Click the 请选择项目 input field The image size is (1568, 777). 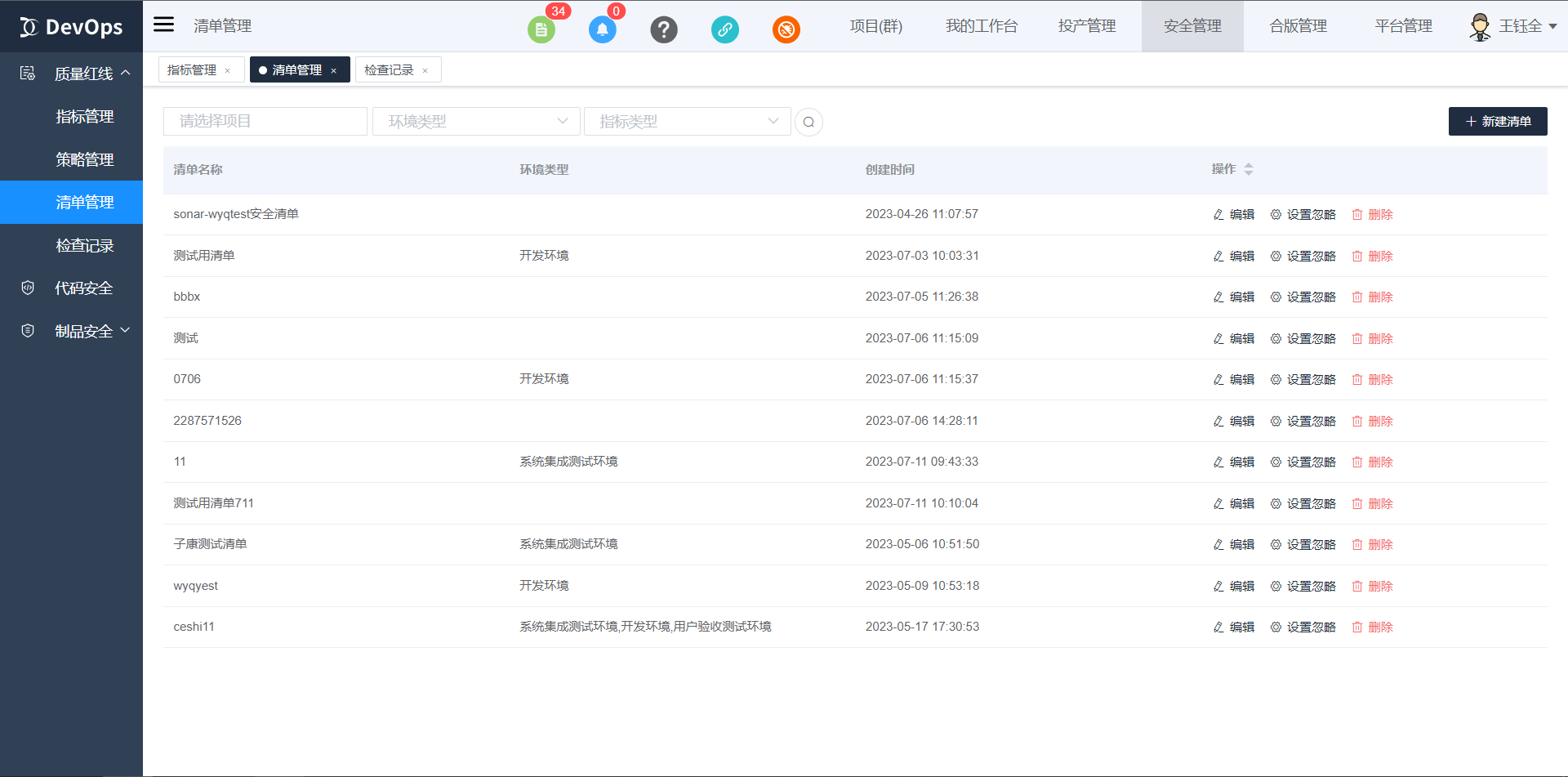pos(265,122)
